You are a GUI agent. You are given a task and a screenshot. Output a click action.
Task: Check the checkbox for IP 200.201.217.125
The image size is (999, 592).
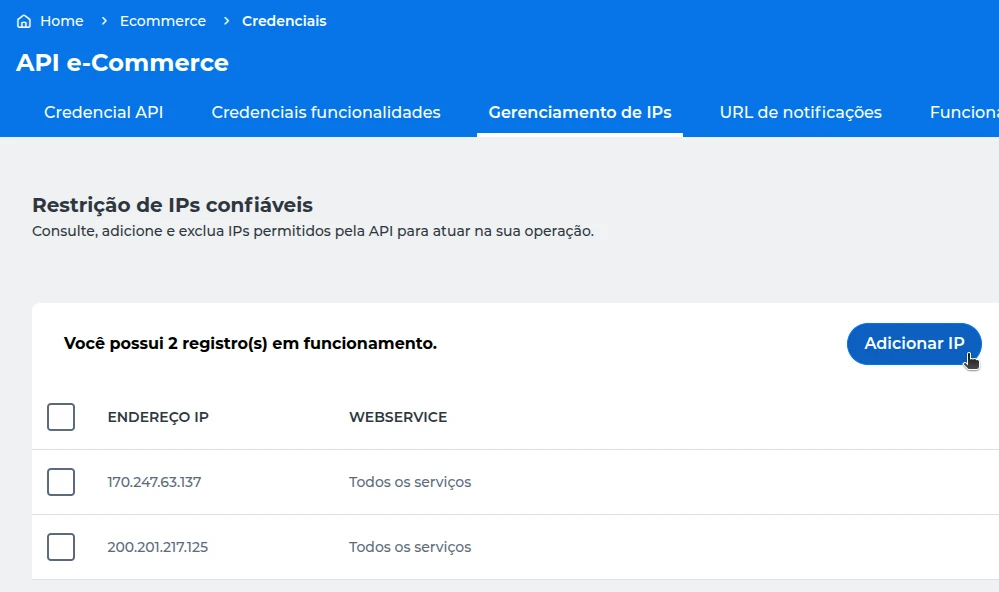click(x=61, y=547)
